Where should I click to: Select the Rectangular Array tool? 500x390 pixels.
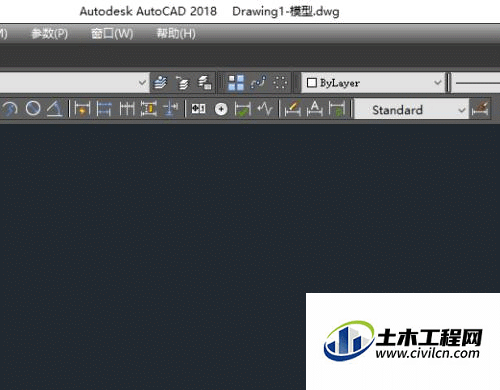[x=236, y=82]
